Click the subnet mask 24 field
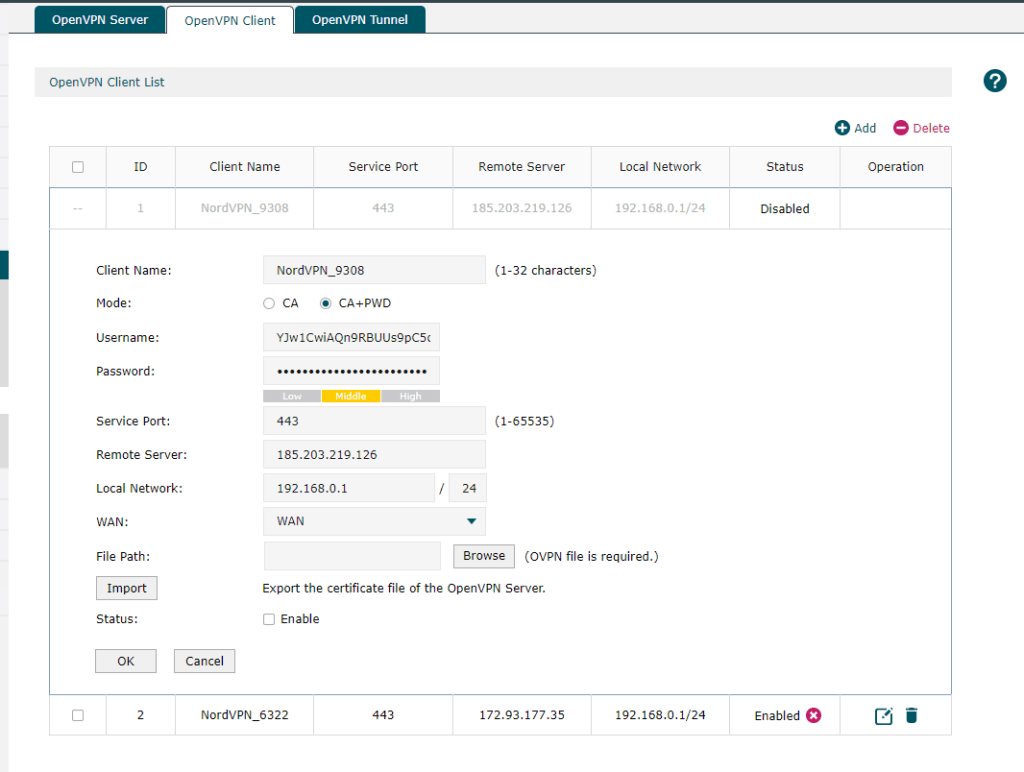Screen dimensions: 1024x772 pyautogui.click(x=468, y=488)
